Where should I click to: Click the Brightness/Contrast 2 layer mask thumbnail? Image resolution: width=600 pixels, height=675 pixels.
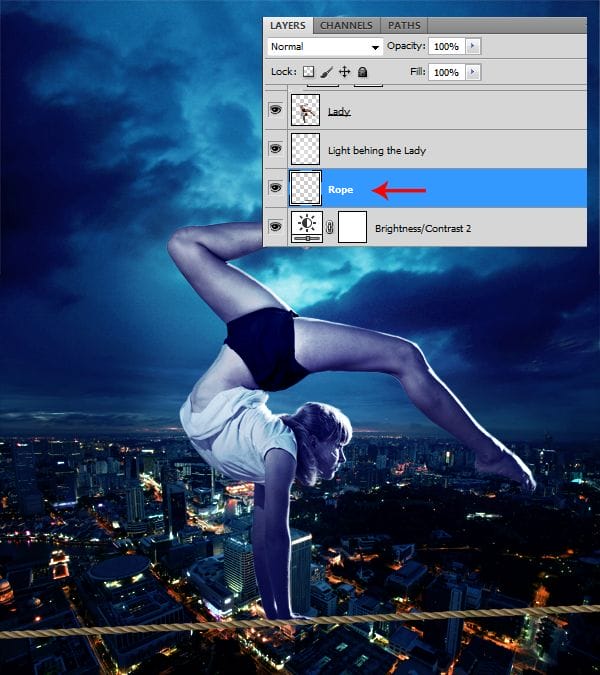(353, 227)
